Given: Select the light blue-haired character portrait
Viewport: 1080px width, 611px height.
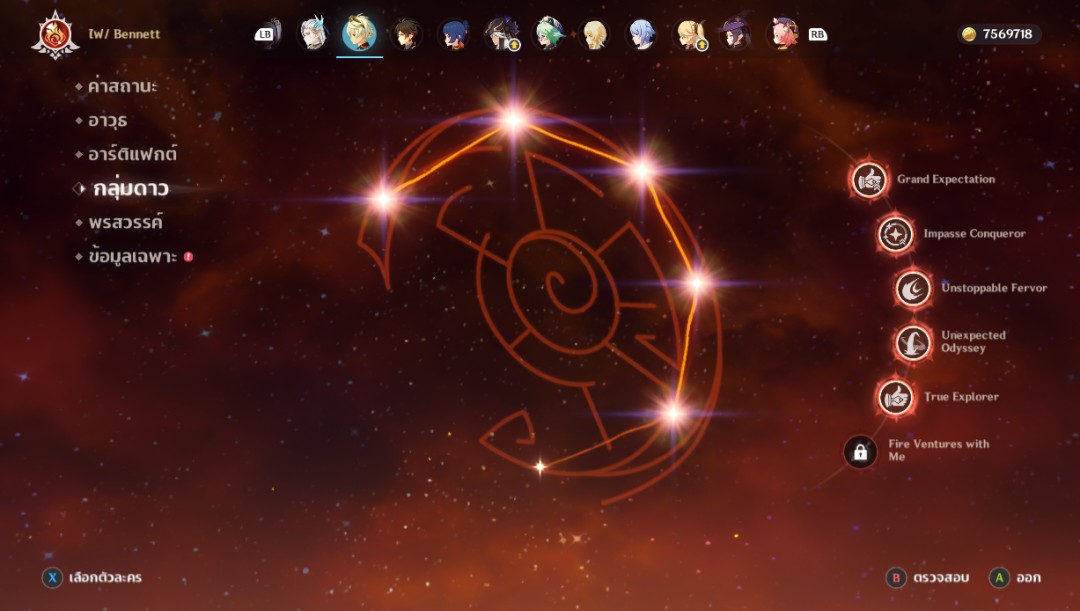Looking at the screenshot, I should coord(641,34).
